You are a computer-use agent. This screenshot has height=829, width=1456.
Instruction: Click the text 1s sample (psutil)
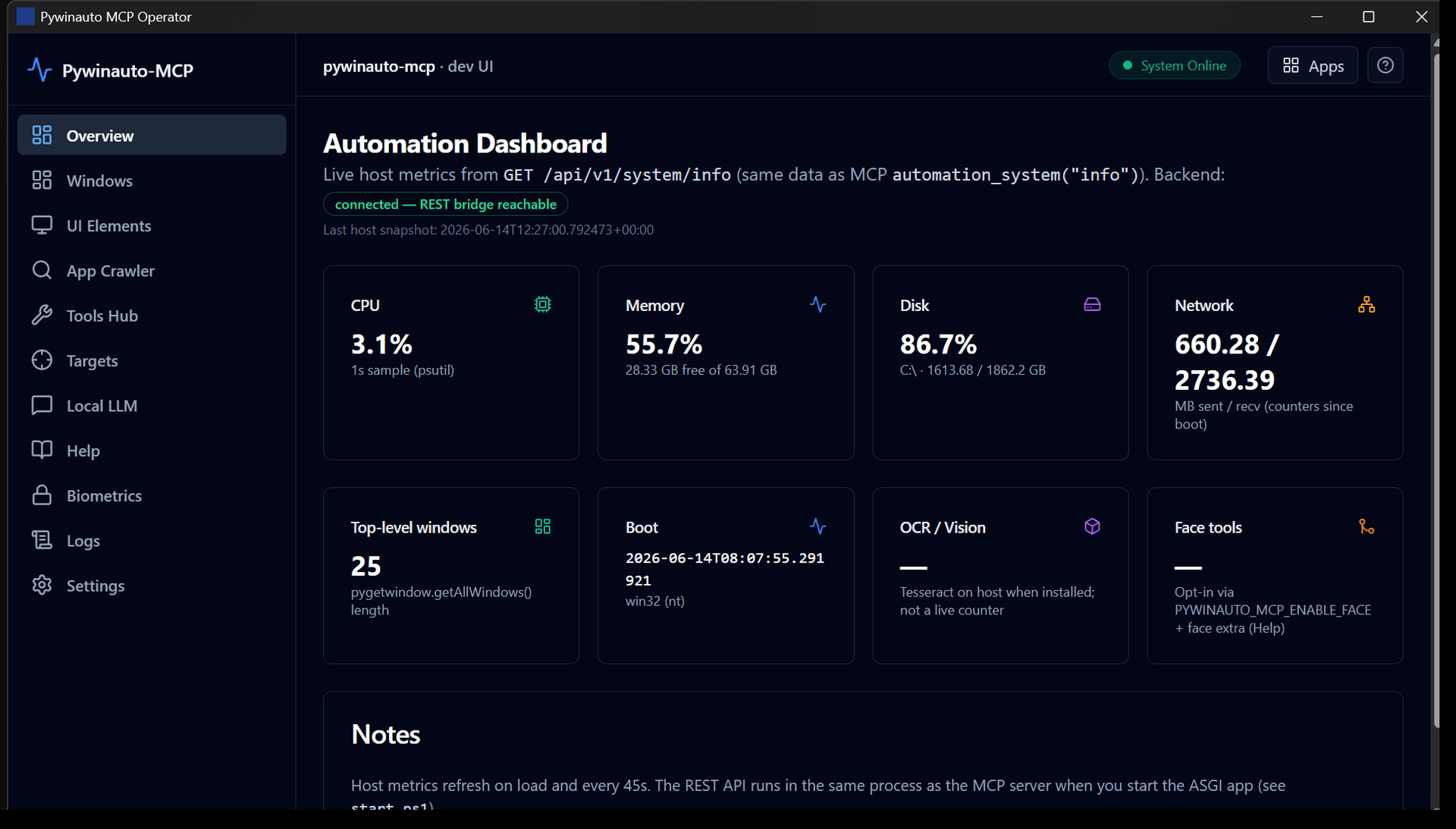(403, 370)
